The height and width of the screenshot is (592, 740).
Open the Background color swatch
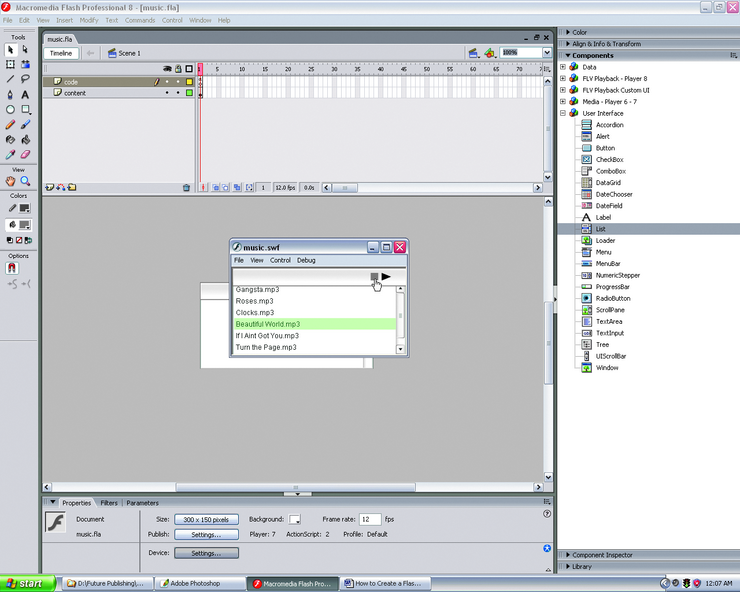tap(295, 519)
